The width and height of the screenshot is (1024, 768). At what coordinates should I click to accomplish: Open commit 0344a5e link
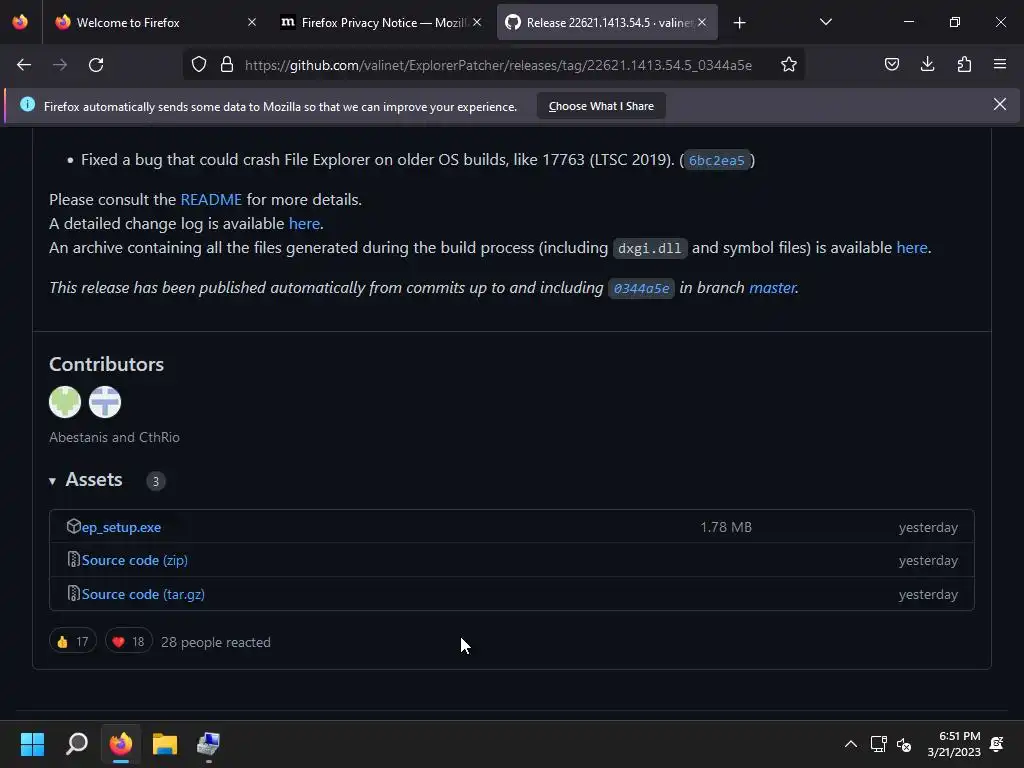pyautogui.click(x=641, y=288)
